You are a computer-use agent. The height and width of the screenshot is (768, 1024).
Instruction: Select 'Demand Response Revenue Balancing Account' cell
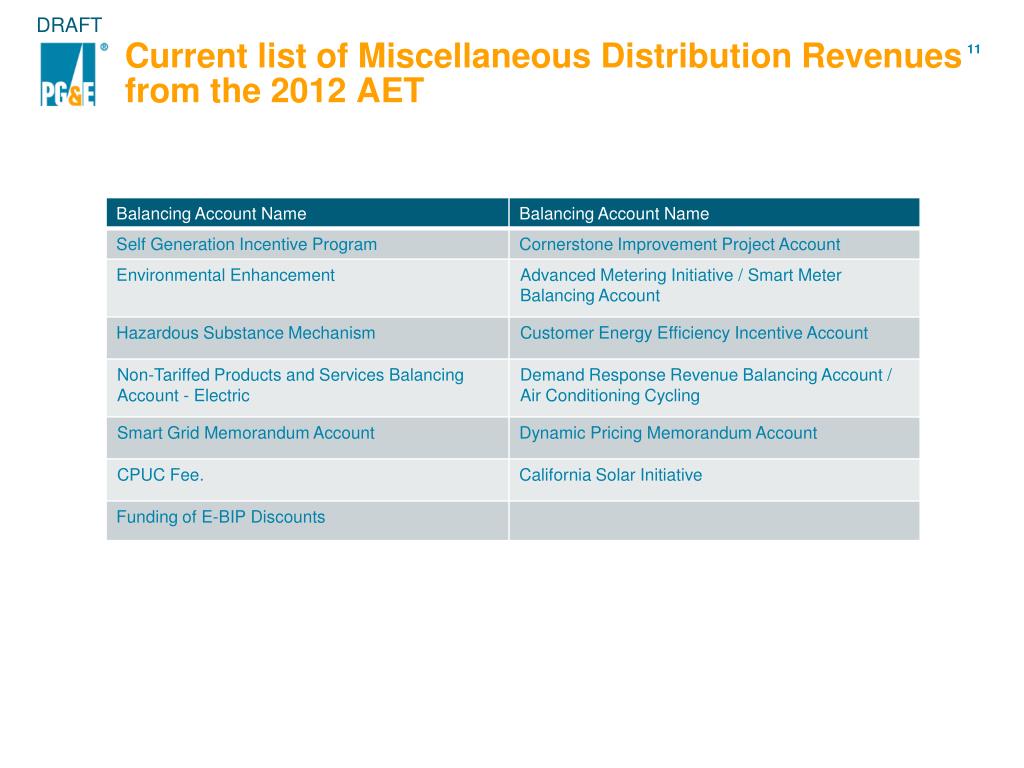point(714,388)
